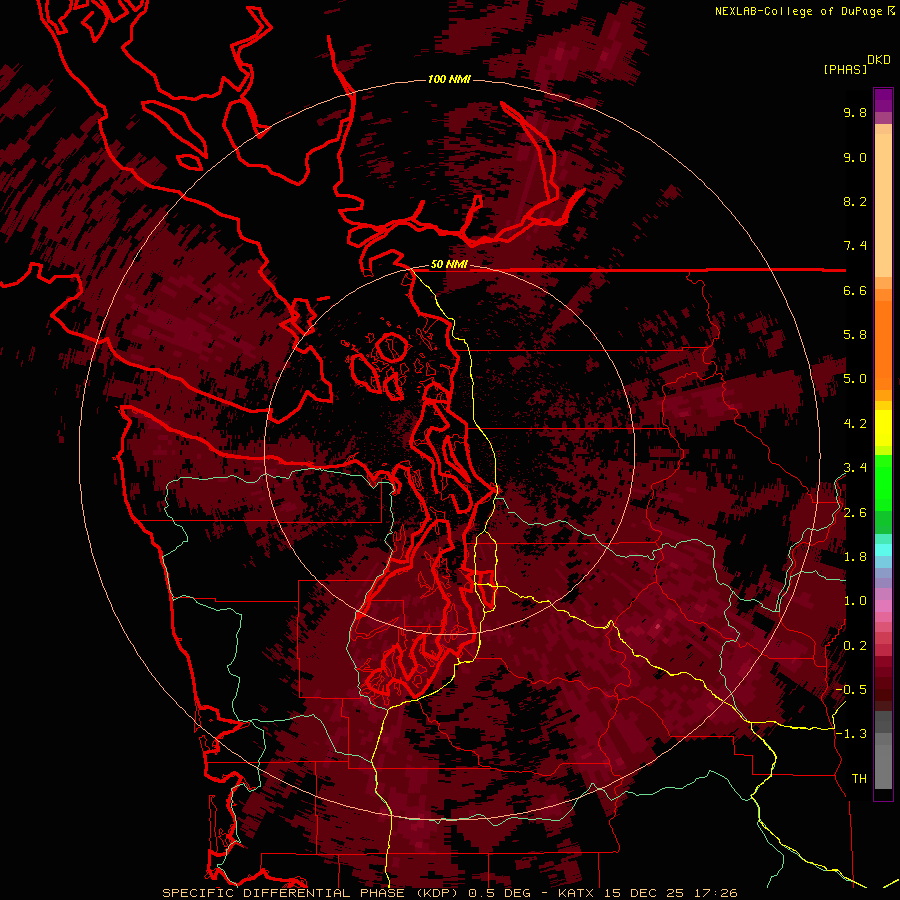
Task: Click the 6.6 value on color scale
Action: tap(855, 290)
